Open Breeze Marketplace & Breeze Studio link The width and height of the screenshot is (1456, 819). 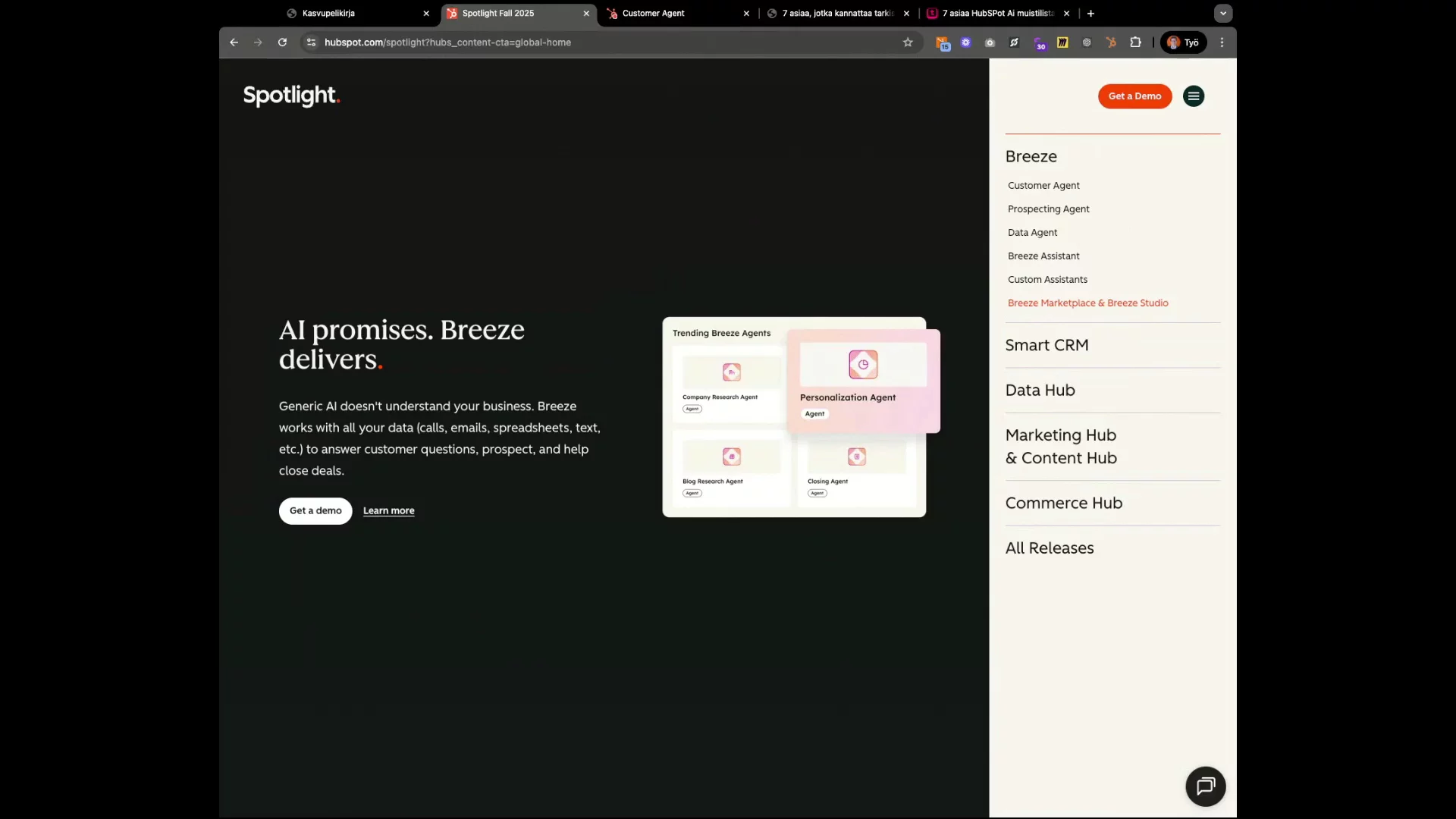[1087, 303]
